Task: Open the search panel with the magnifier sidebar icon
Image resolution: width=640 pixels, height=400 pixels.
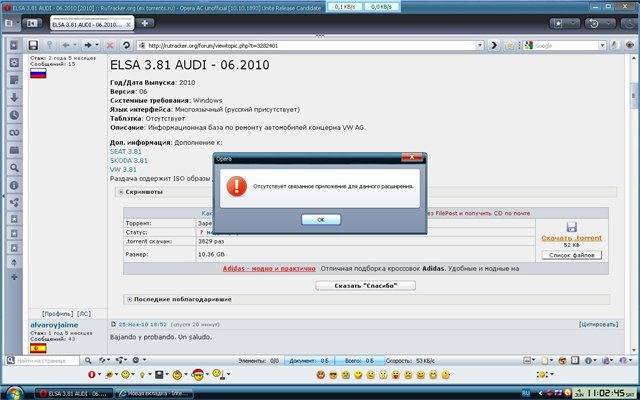Action: click(14, 168)
